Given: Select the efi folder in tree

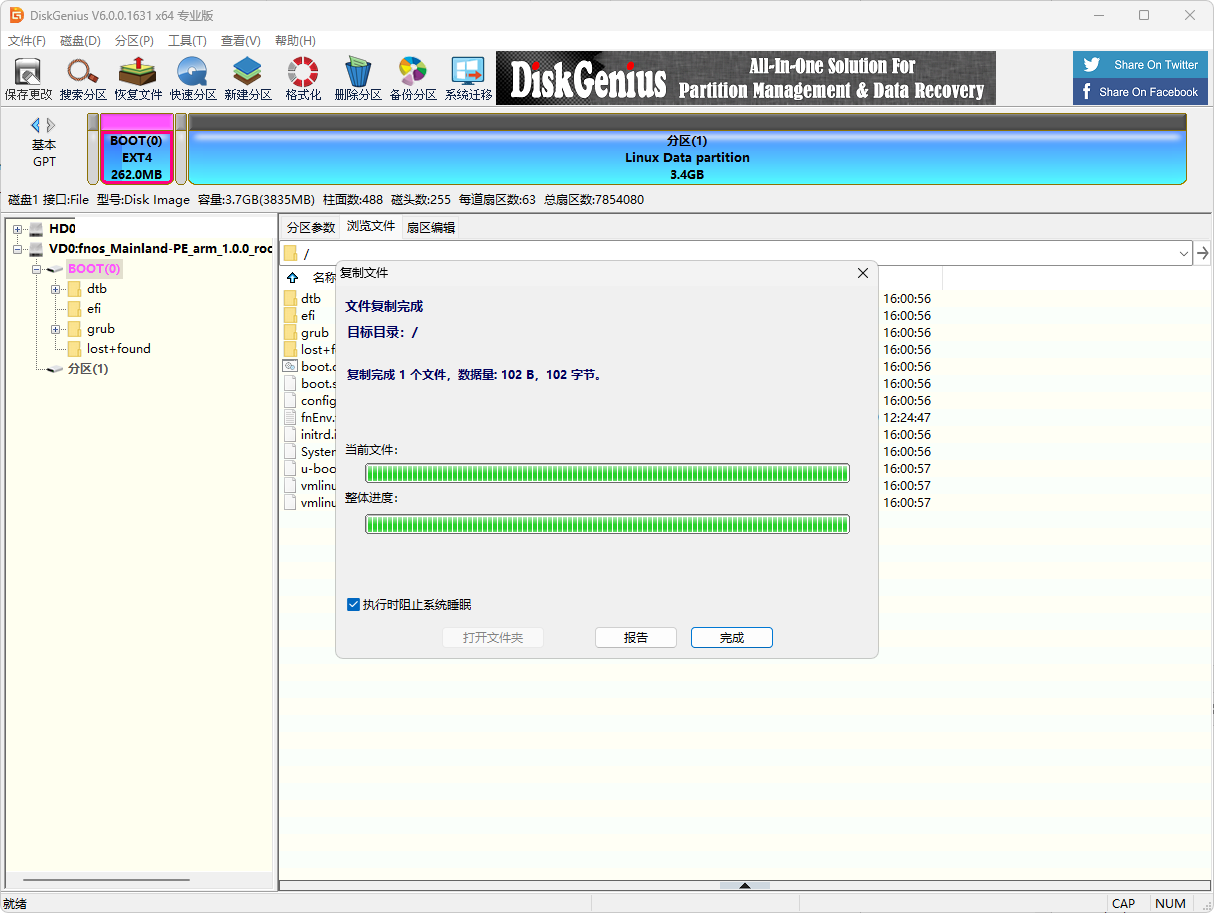Looking at the screenshot, I should 94,309.
